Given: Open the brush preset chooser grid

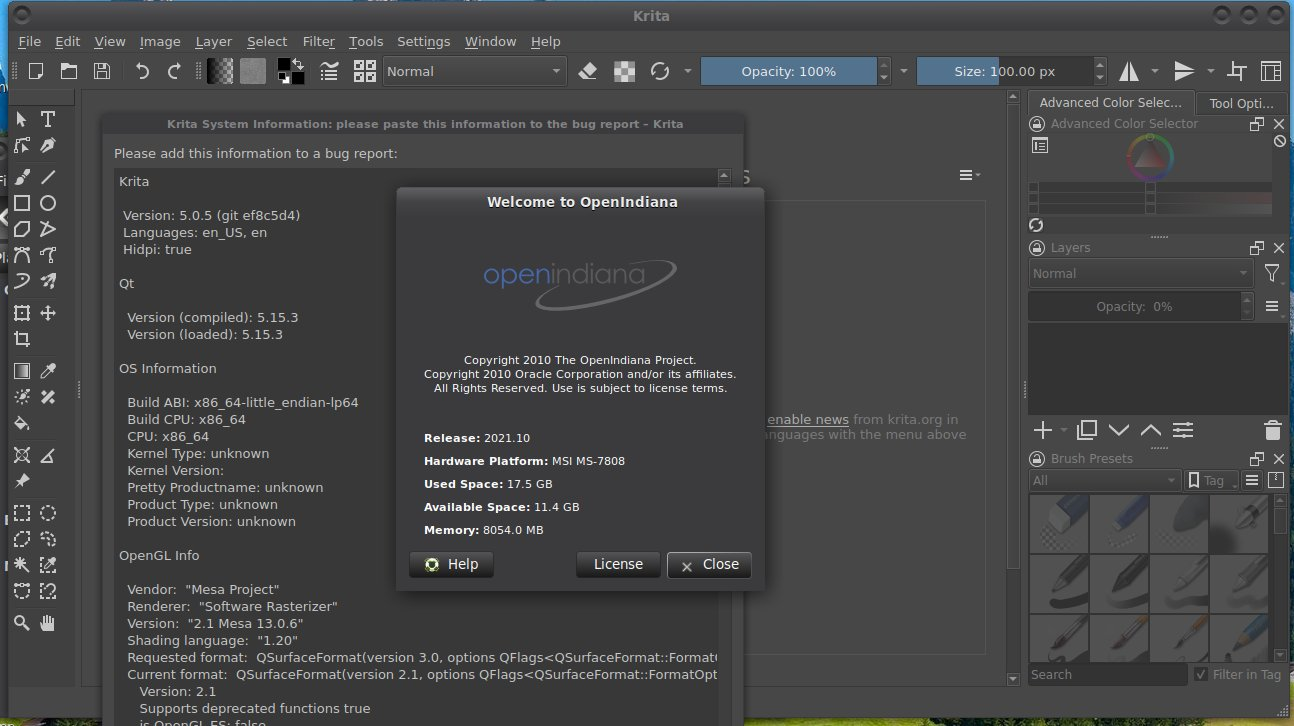Looking at the screenshot, I should tap(365, 71).
